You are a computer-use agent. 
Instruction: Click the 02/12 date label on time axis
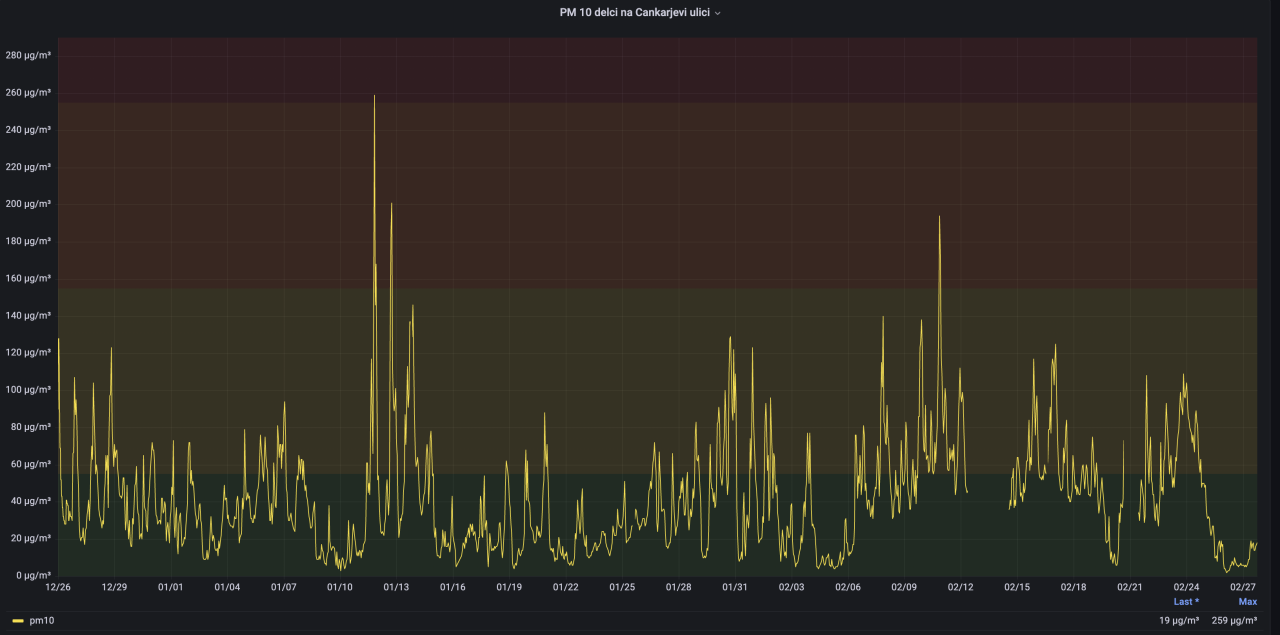coord(961,587)
